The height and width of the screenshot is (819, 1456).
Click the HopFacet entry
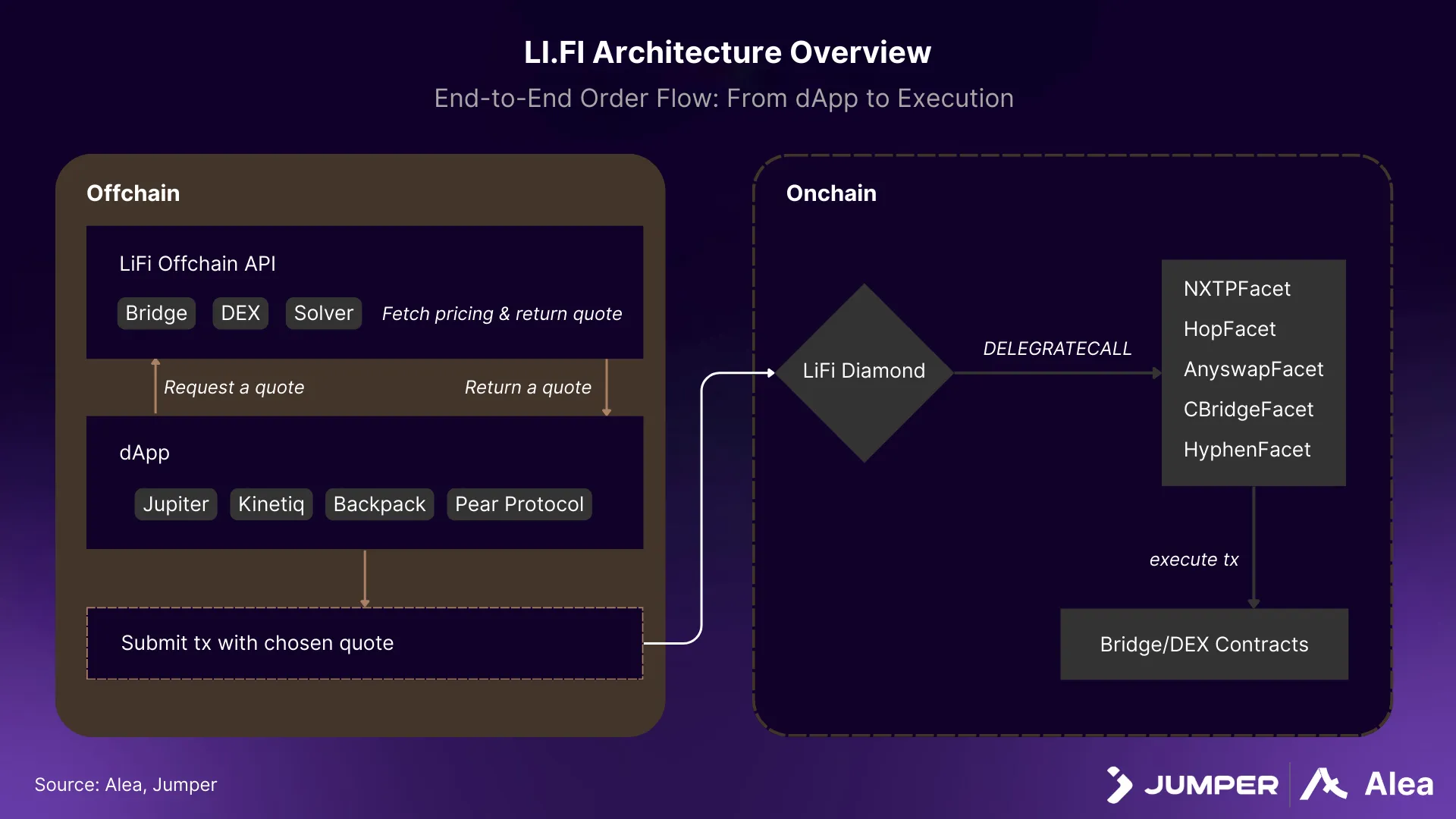[1229, 329]
